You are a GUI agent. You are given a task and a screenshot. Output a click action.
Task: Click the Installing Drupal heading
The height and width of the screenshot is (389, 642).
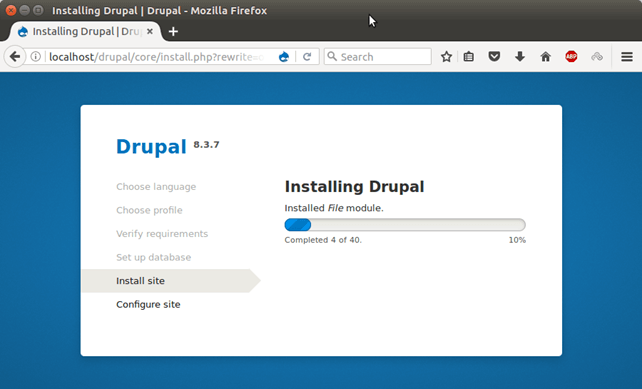355,186
